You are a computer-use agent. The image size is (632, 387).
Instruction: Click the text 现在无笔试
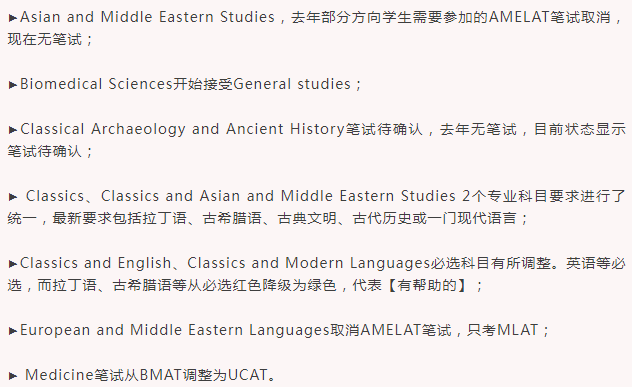[45, 40]
